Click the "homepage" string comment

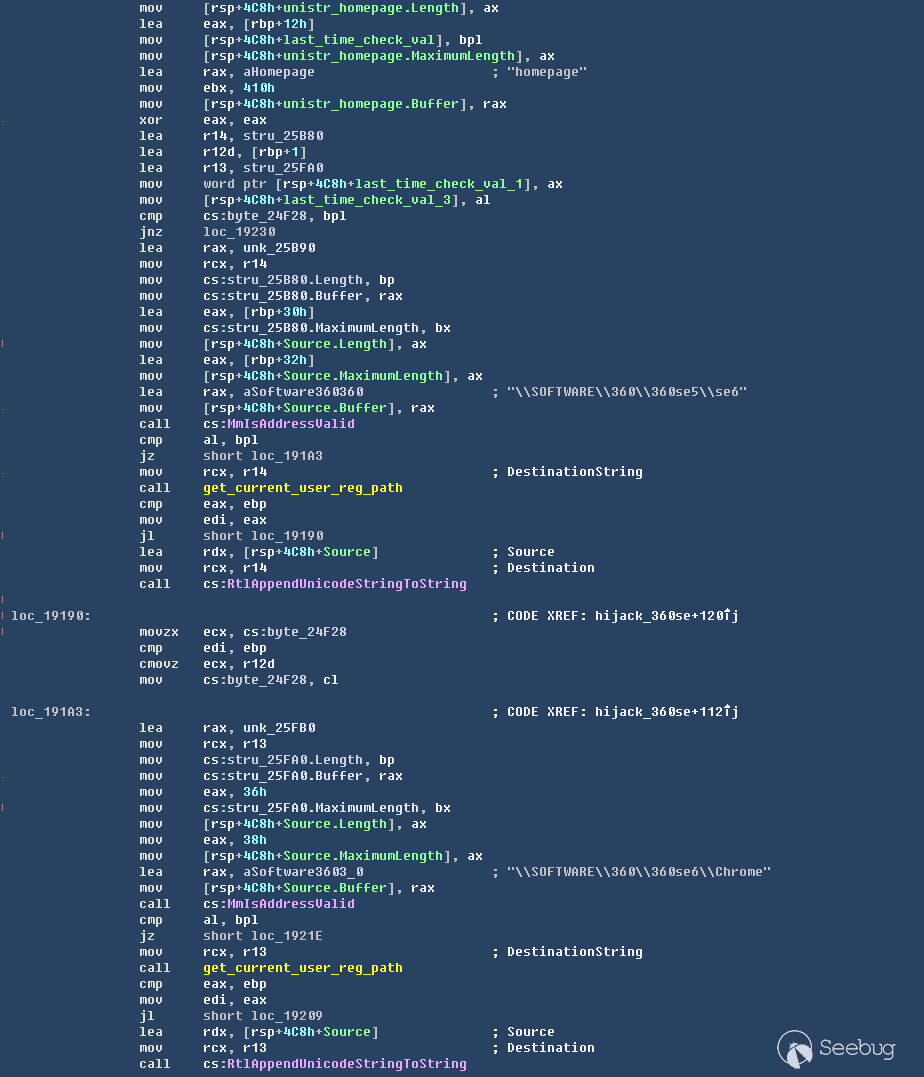(x=547, y=72)
